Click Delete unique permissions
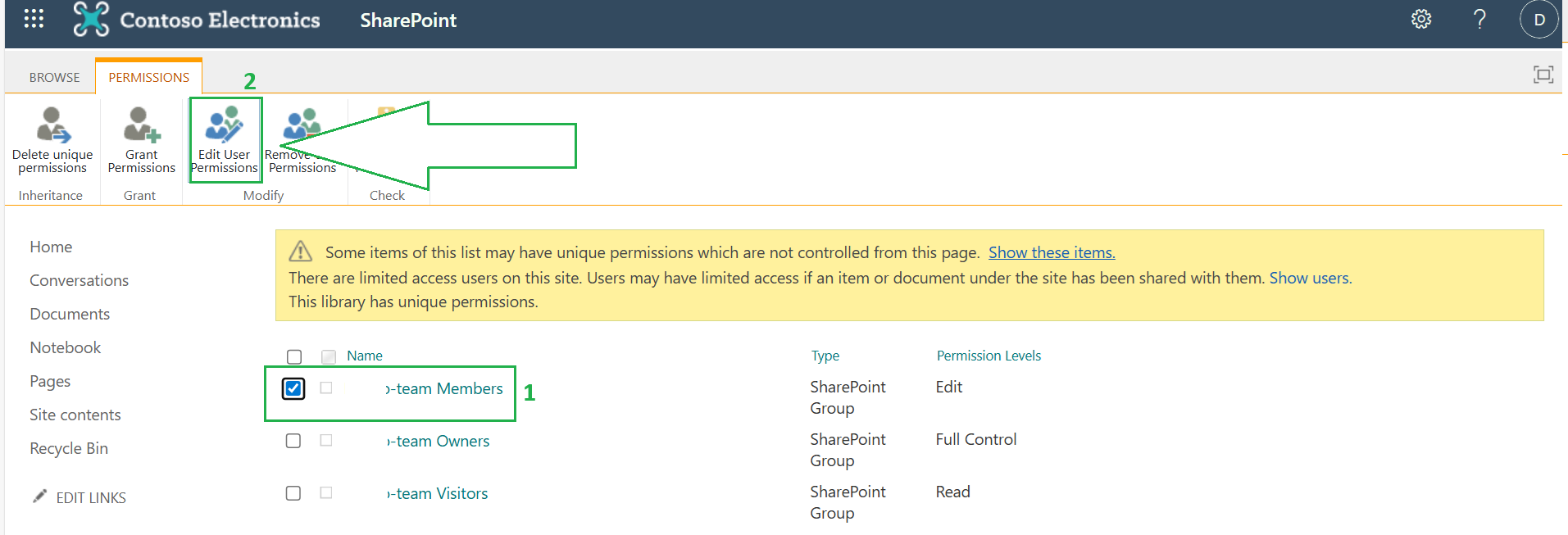This screenshot has height=535, width=1568. coord(52,140)
